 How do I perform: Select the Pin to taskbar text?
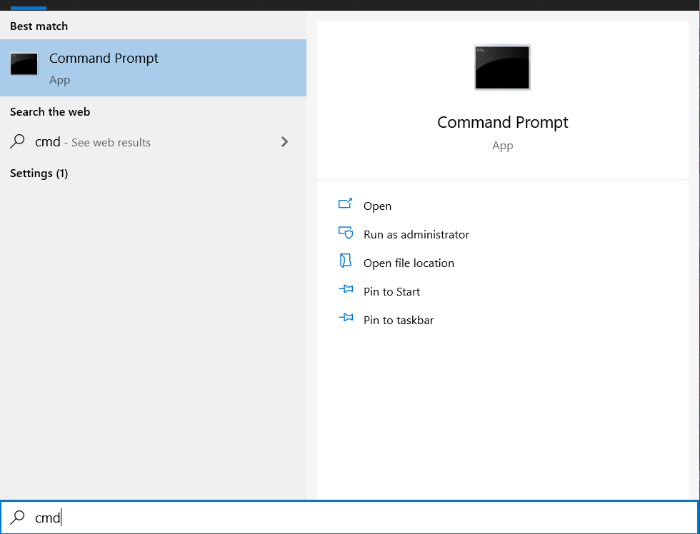pyautogui.click(x=398, y=320)
